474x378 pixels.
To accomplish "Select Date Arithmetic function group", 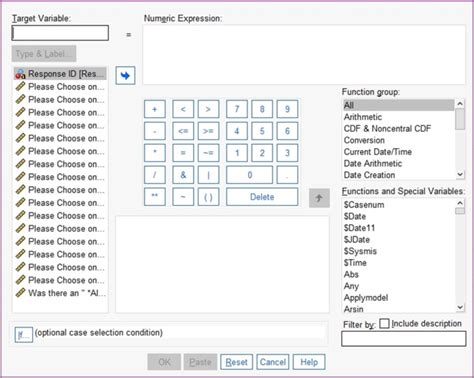I will (399, 164).
